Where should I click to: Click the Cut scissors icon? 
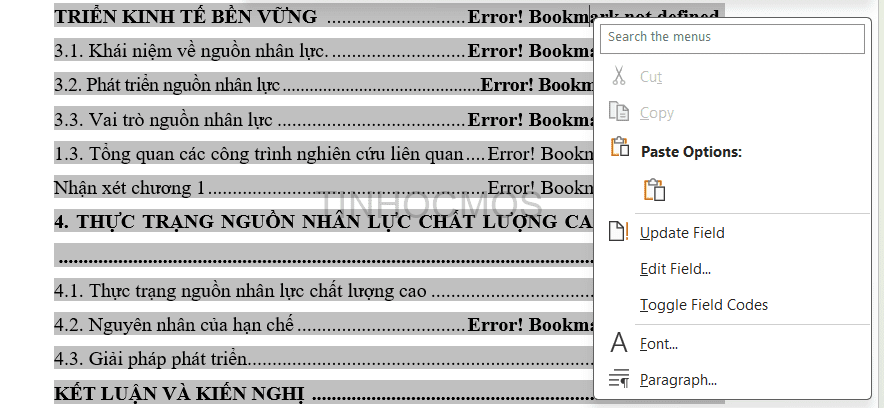pyautogui.click(x=619, y=76)
